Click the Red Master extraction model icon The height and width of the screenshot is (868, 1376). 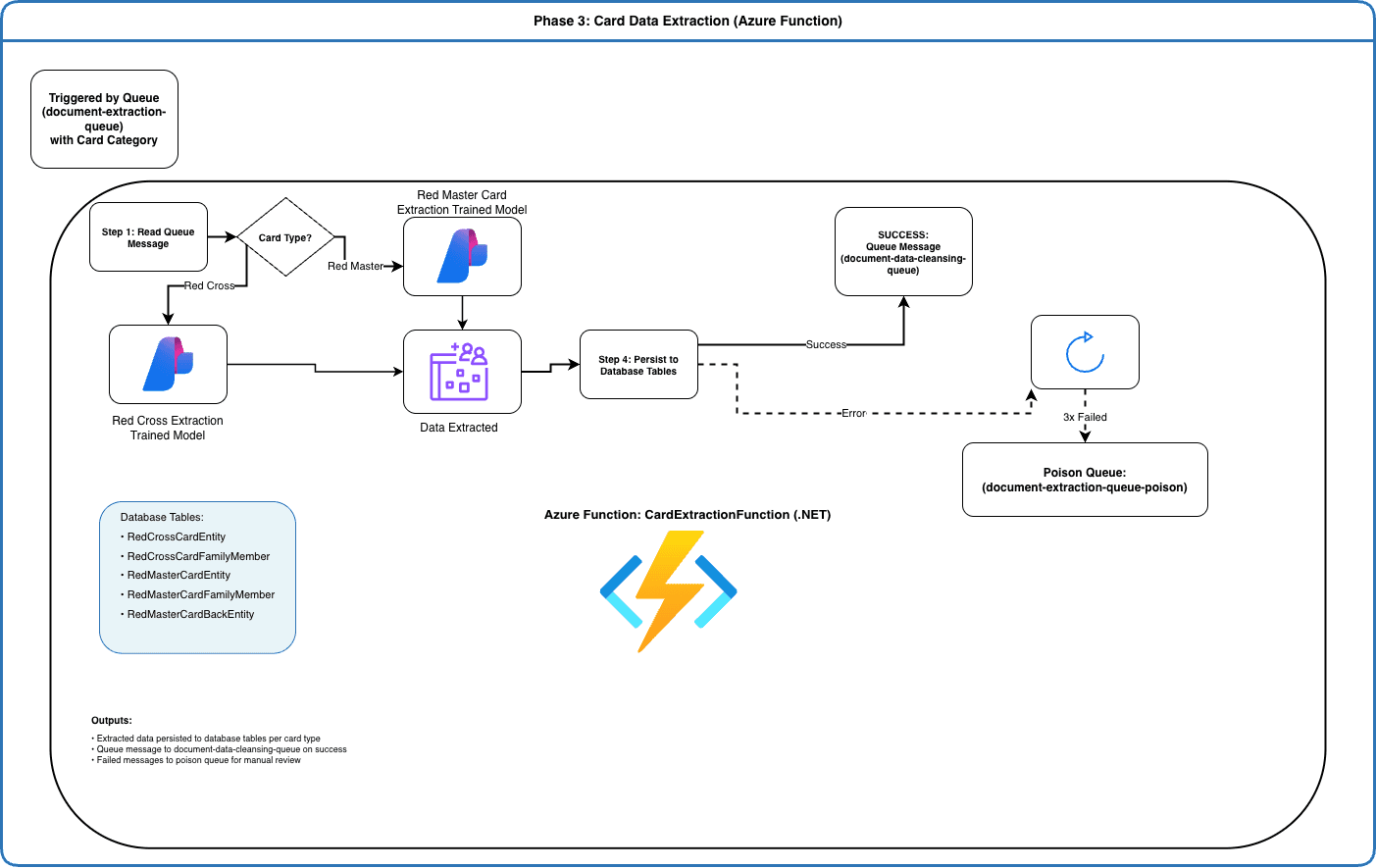(x=462, y=256)
